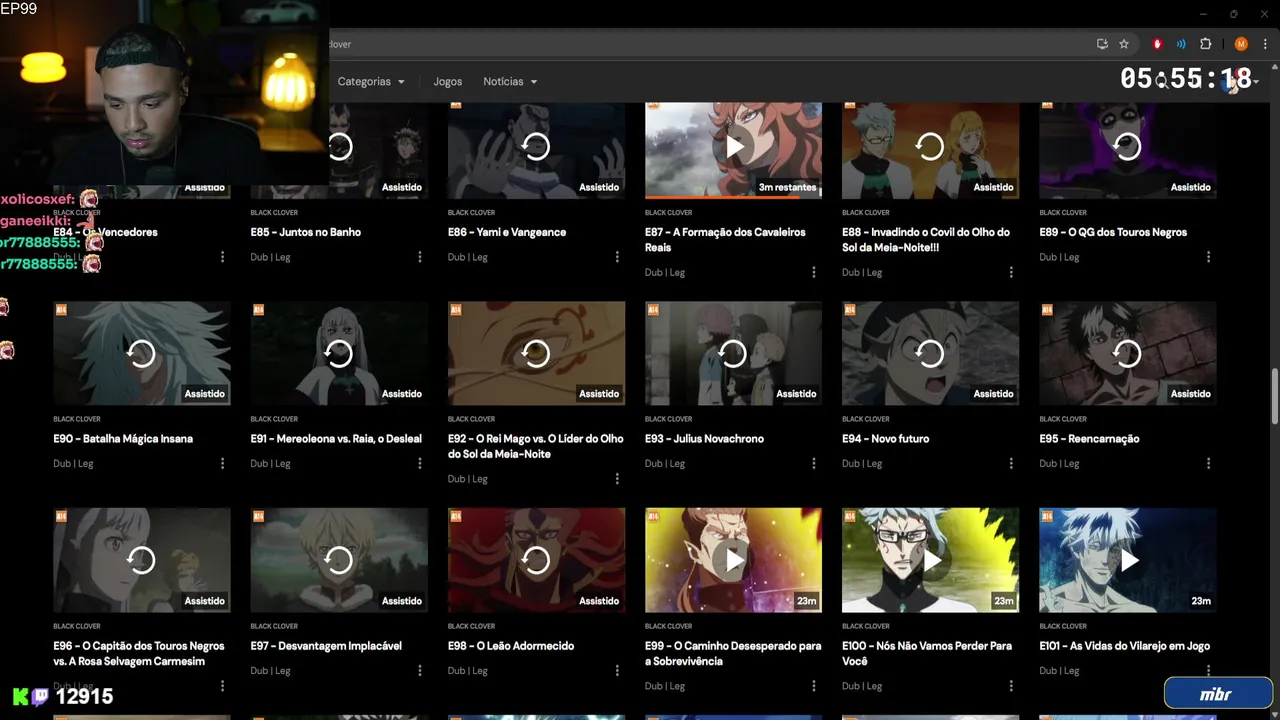The width and height of the screenshot is (1280, 720).
Task: Click the red extension icon in toolbar
Action: coord(1157,44)
